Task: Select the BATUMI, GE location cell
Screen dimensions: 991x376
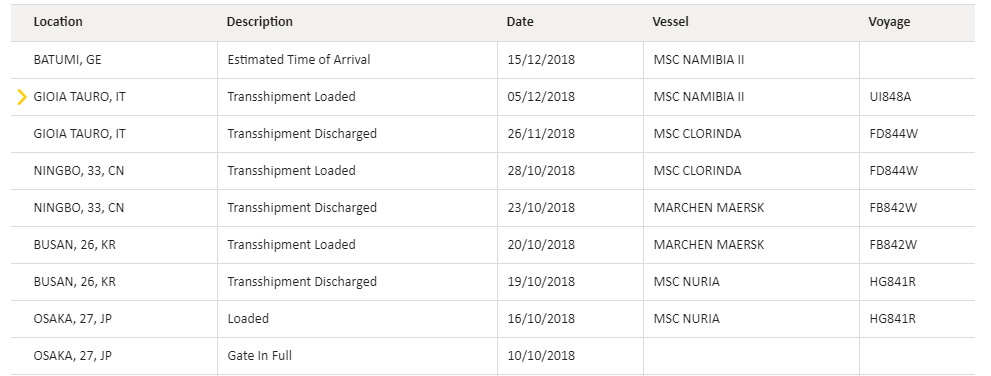Action: tap(68, 60)
